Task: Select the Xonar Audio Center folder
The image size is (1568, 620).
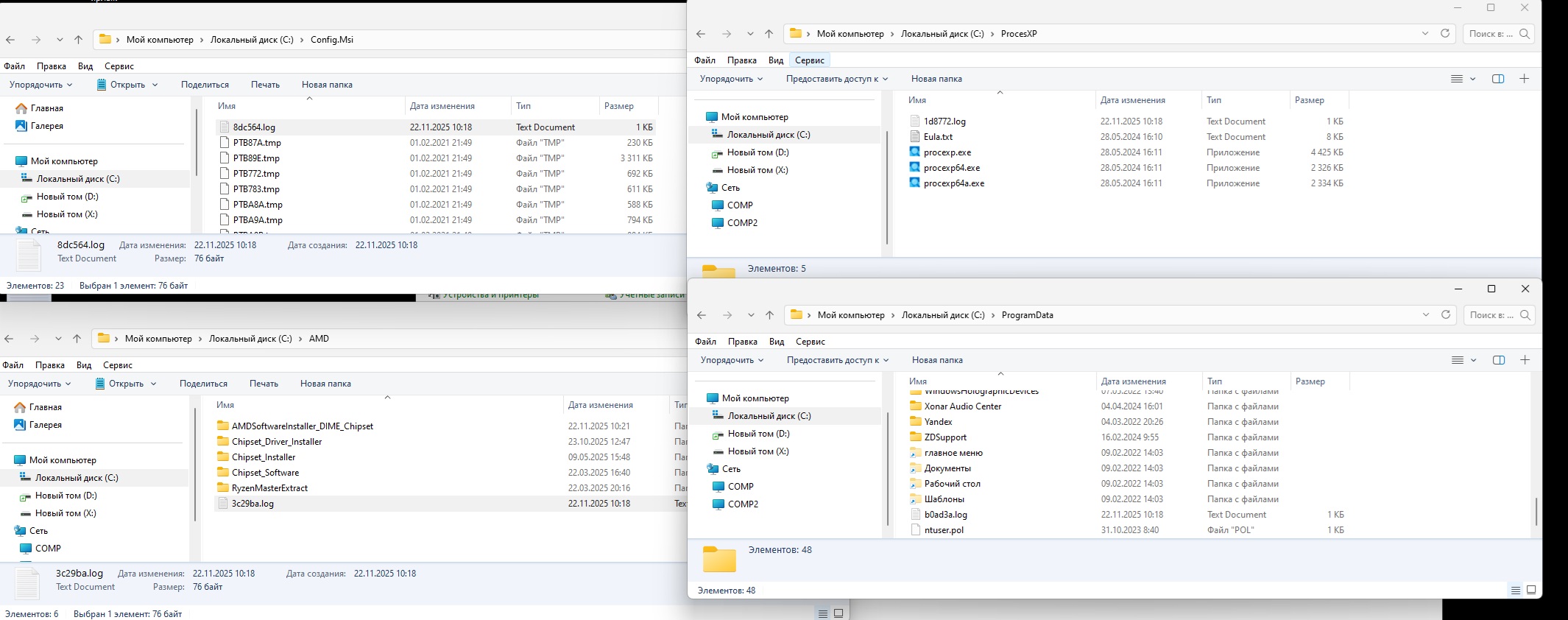Action: tap(962, 406)
